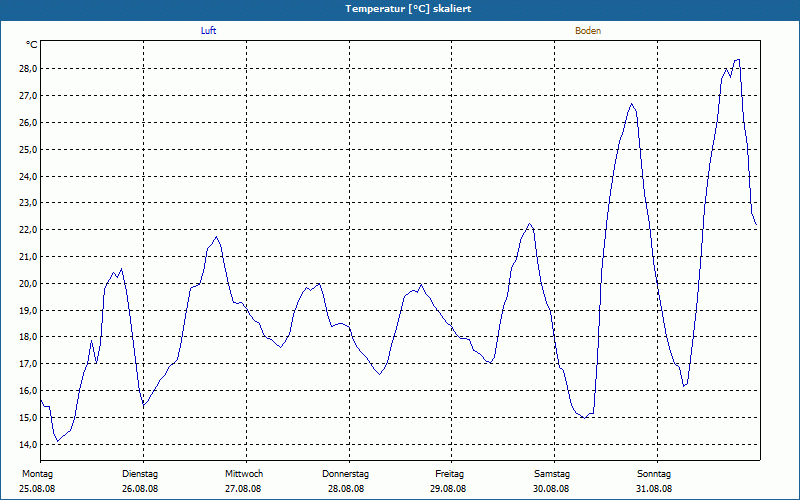This screenshot has width=800, height=500.
Task: Click the 22,0 y-axis value
Action: pos(29,230)
